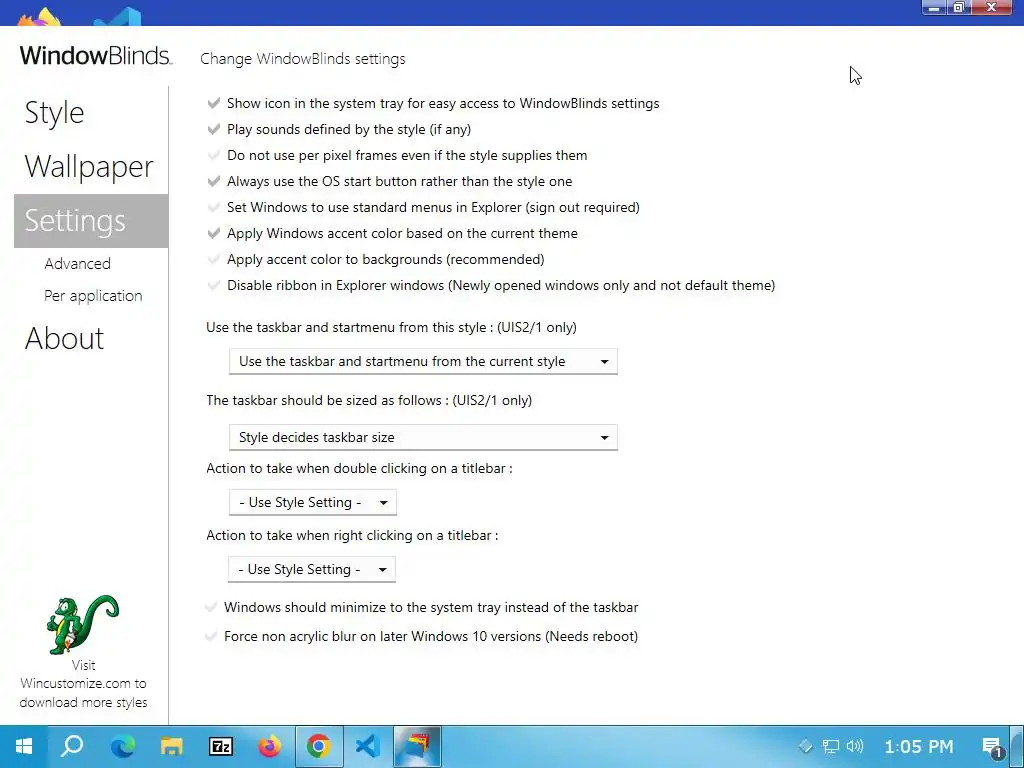Restore down the WindowBlinds window
The height and width of the screenshot is (768, 1024).
(x=959, y=7)
